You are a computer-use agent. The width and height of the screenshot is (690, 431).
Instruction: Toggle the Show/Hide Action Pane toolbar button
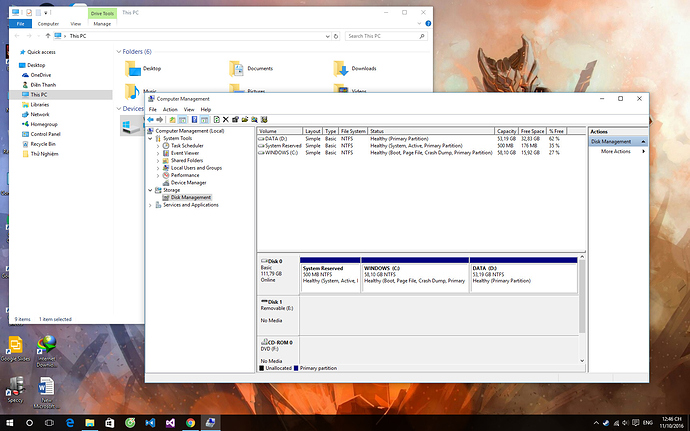[205, 120]
